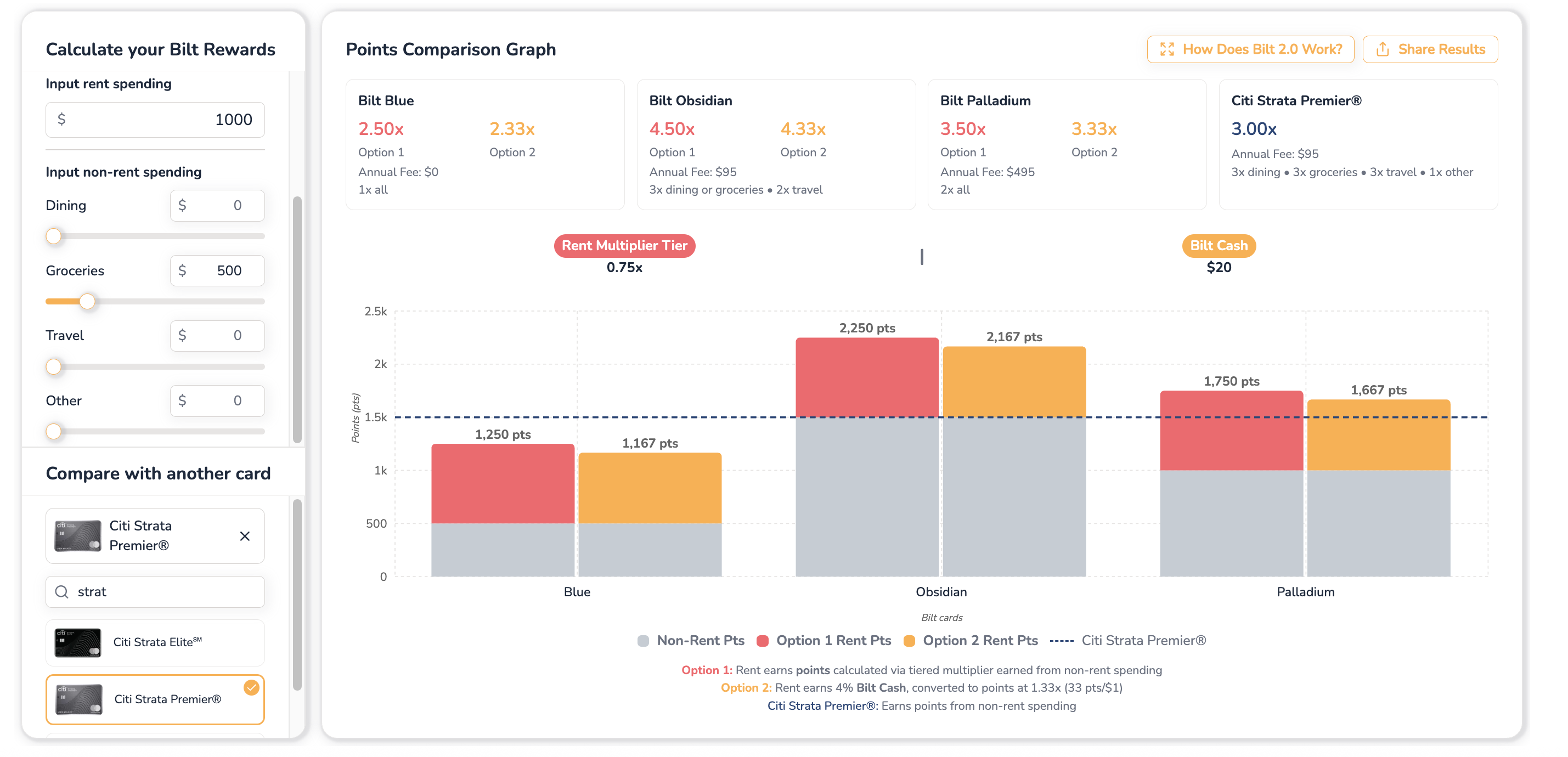Screen dimensions: 1568x757
Task: Click the Groceries slider handle
Action: (x=88, y=301)
